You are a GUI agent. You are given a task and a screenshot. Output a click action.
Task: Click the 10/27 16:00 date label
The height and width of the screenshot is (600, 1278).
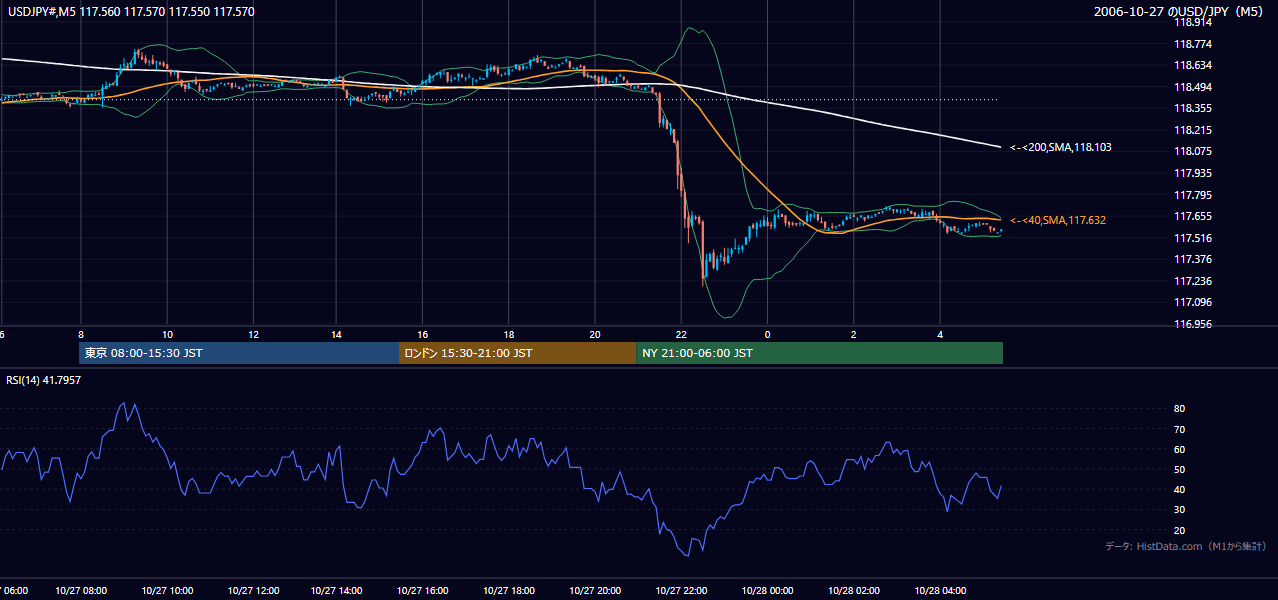pos(423,591)
